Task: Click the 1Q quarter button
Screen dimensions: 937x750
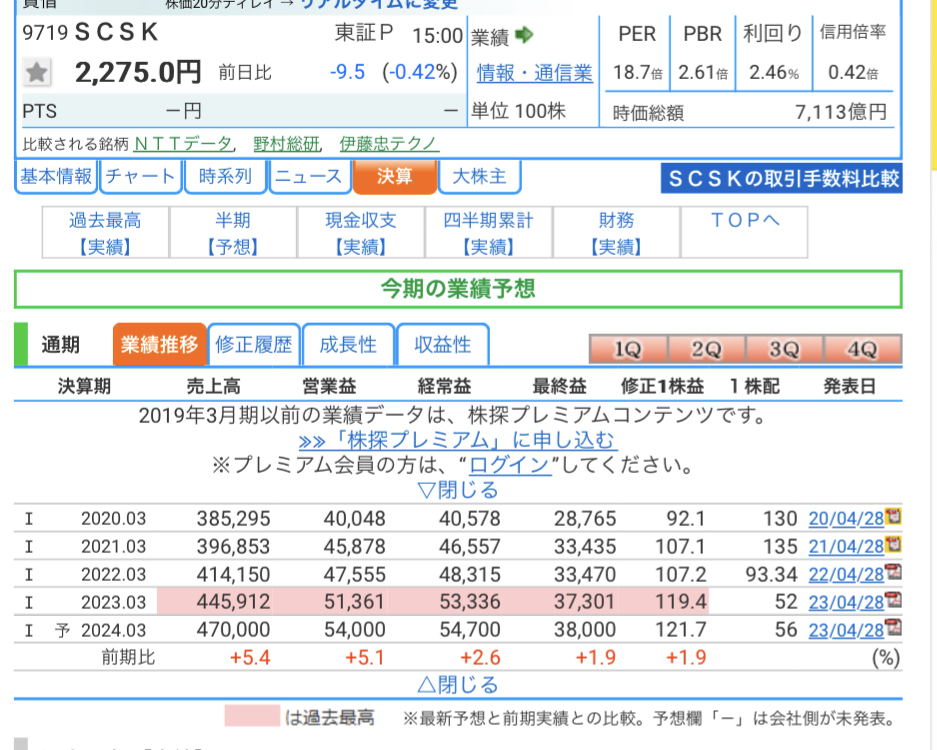Action: pos(628,349)
